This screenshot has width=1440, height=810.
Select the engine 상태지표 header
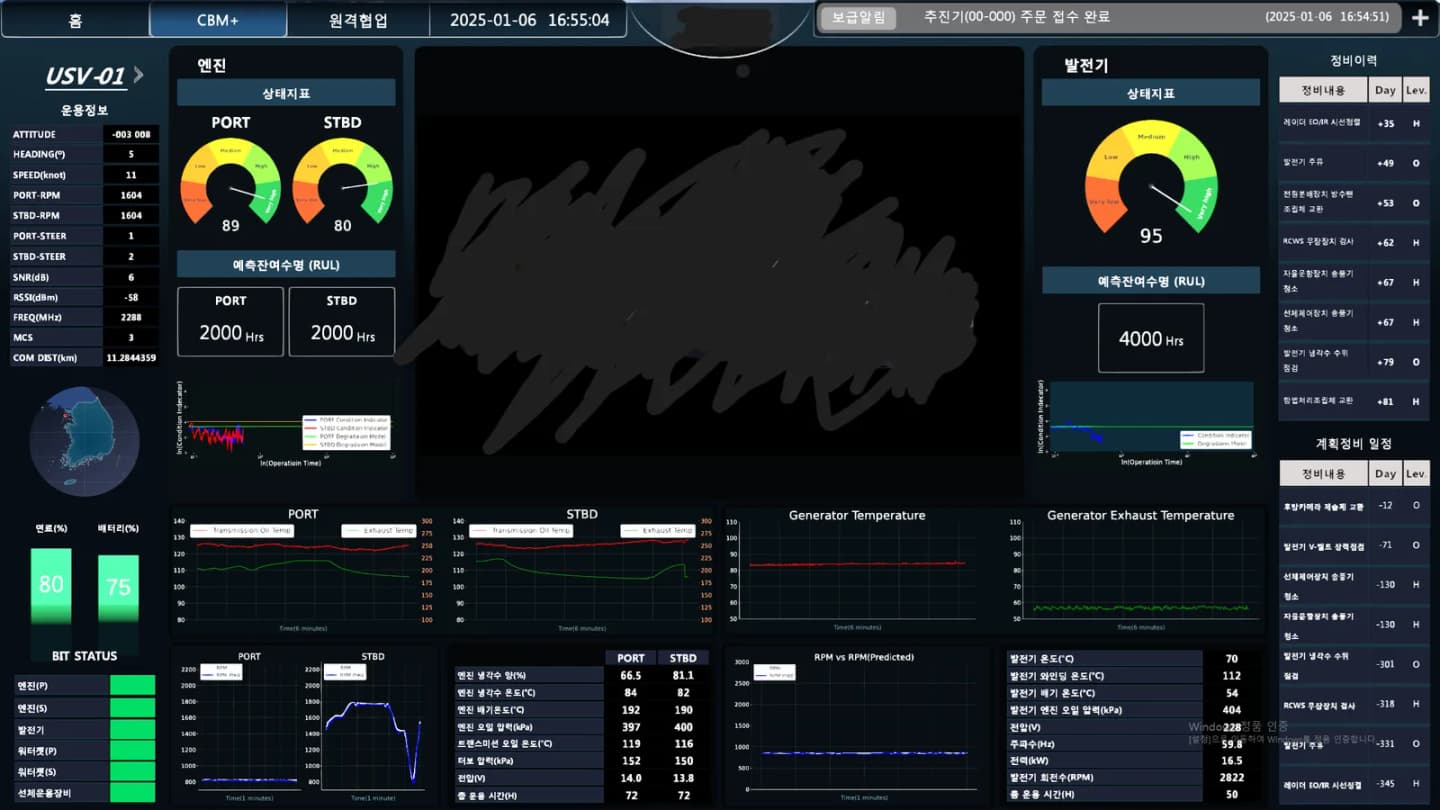[x=286, y=93]
